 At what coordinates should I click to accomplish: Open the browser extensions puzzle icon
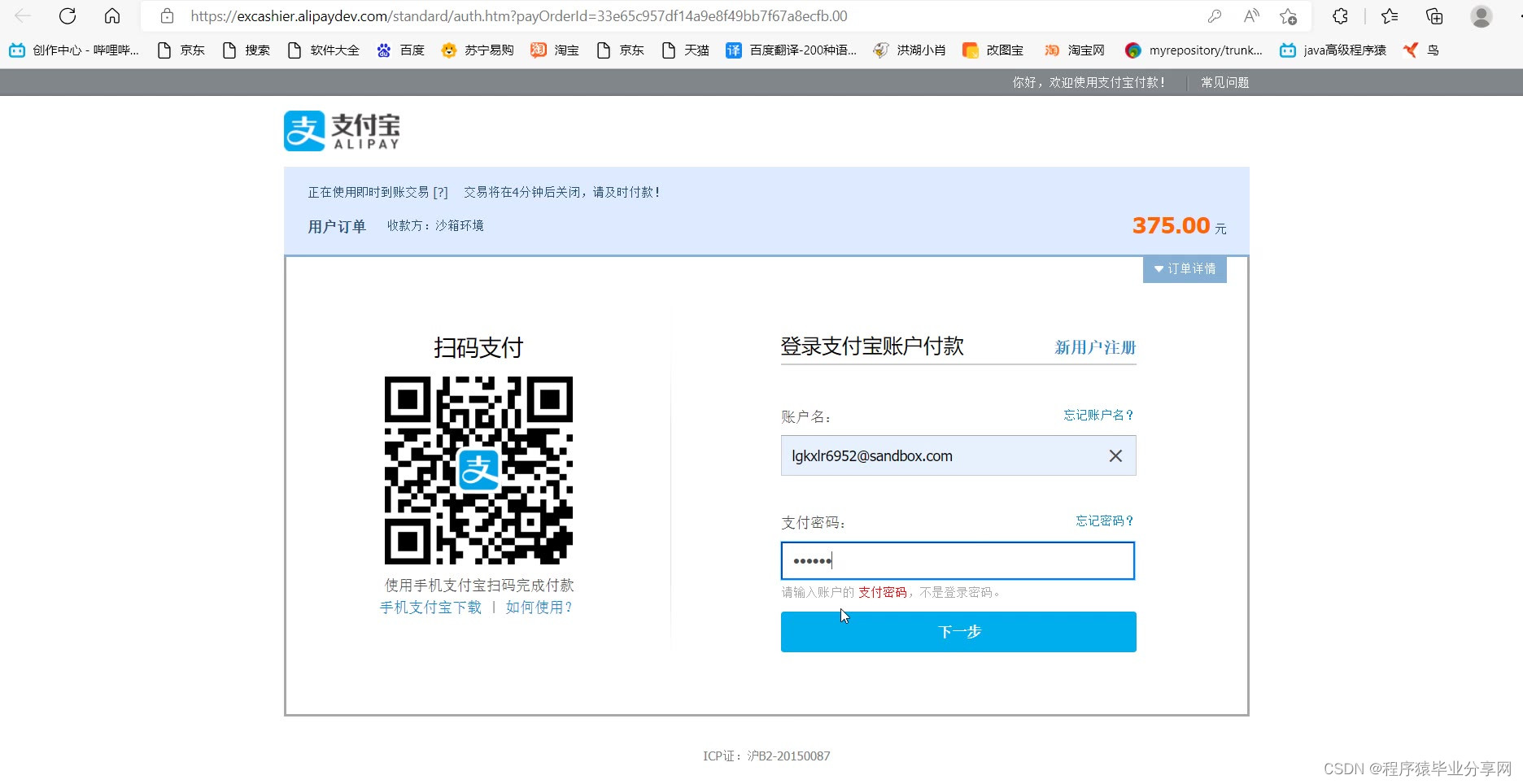[1340, 15]
